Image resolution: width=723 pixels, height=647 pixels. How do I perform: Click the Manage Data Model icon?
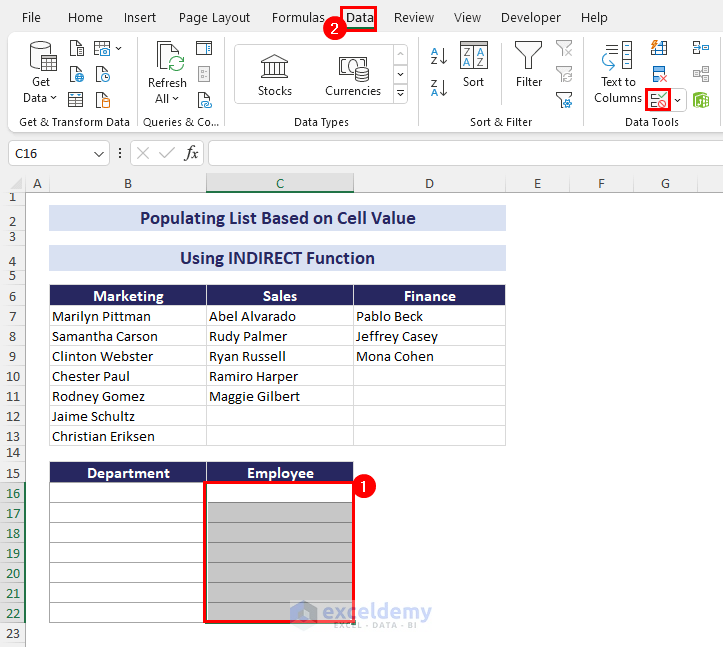pyautogui.click(x=700, y=100)
